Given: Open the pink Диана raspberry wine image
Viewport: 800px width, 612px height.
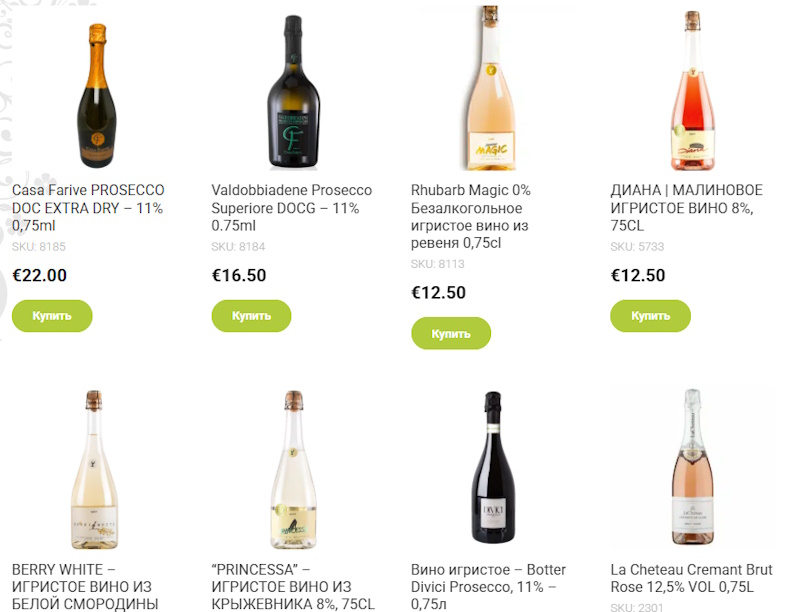Looking at the screenshot, I should (692, 91).
